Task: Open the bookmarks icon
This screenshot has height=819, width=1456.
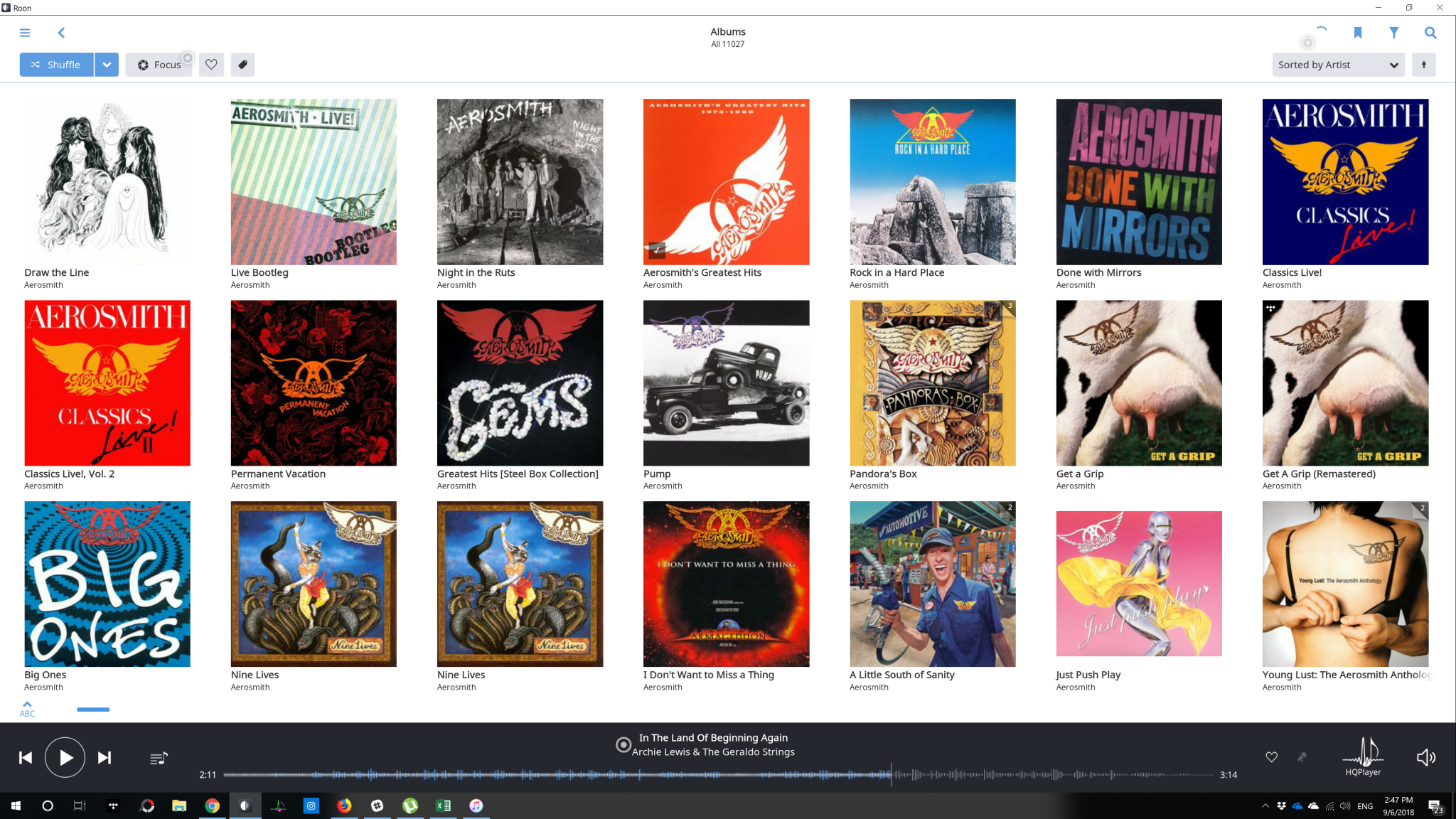Action: pyautogui.click(x=1357, y=33)
